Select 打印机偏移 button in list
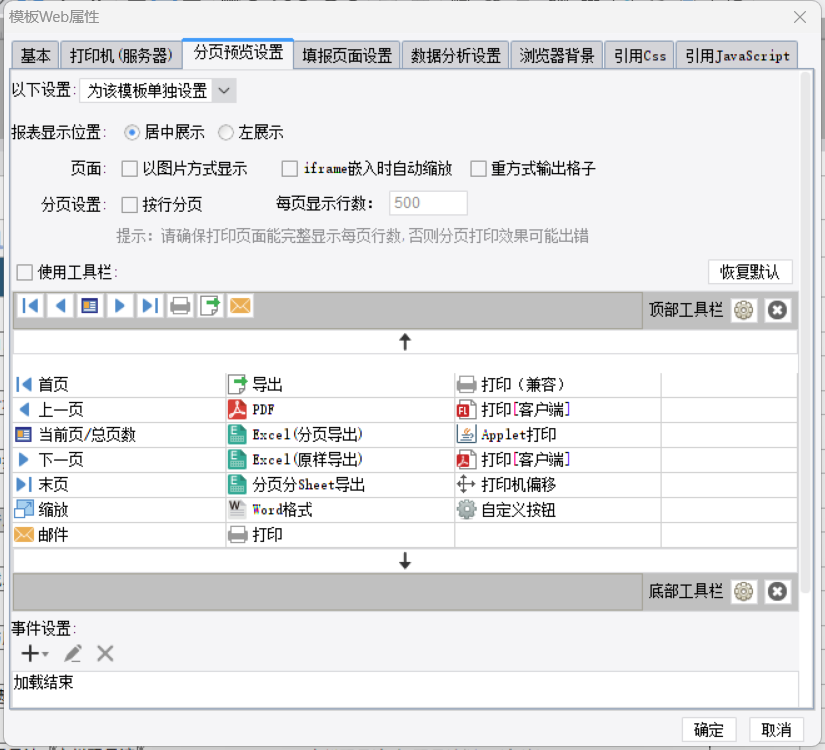Image resolution: width=825 pixels, height=750 pixels. (558, 485)
